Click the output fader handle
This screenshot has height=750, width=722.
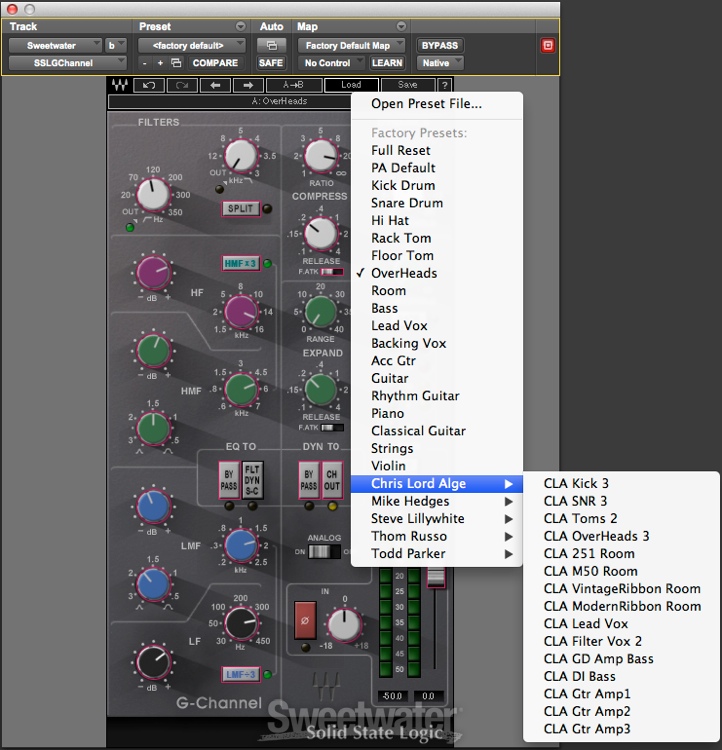point(436,577)
